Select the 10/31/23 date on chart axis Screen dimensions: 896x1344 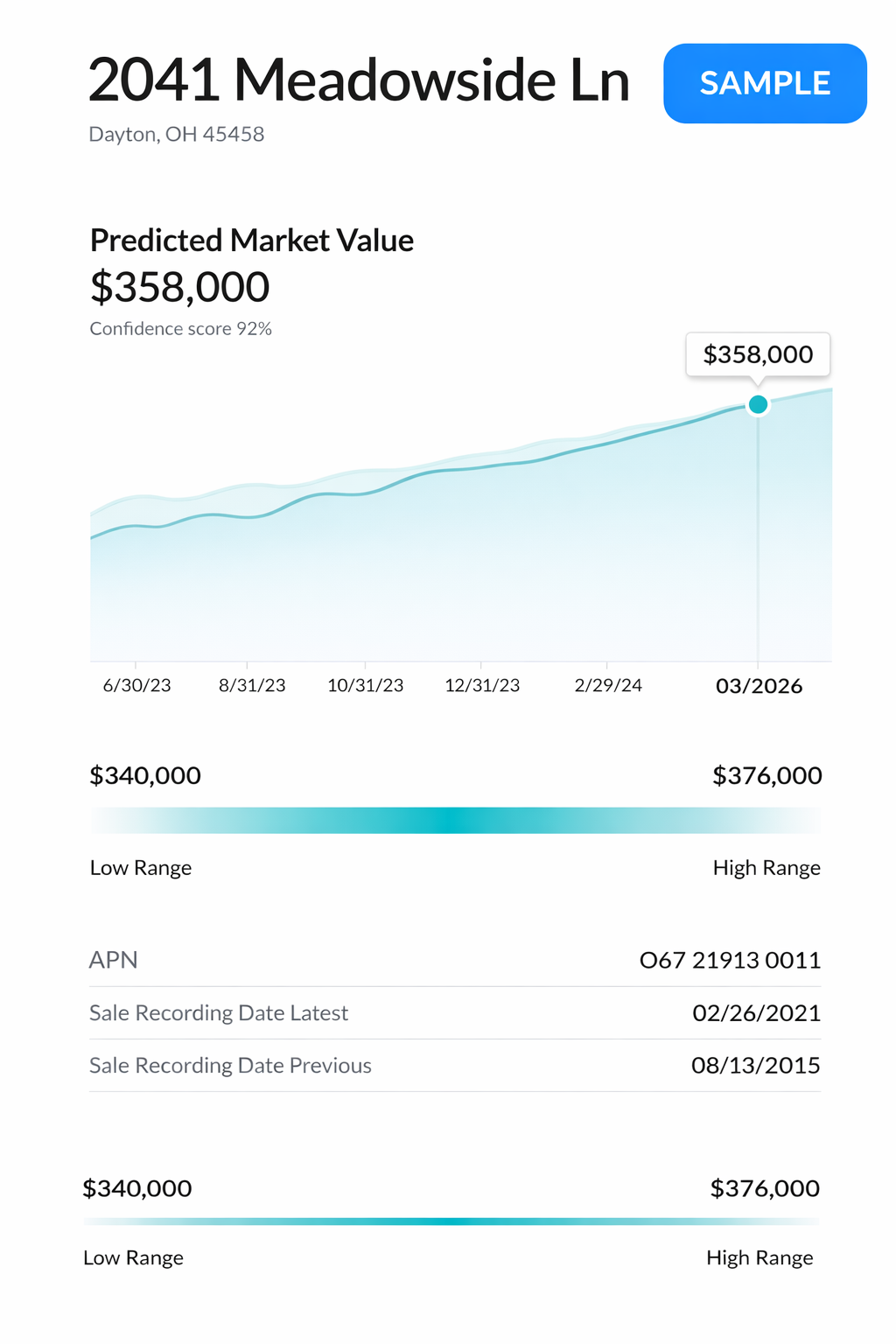click(x=366, y=685)
